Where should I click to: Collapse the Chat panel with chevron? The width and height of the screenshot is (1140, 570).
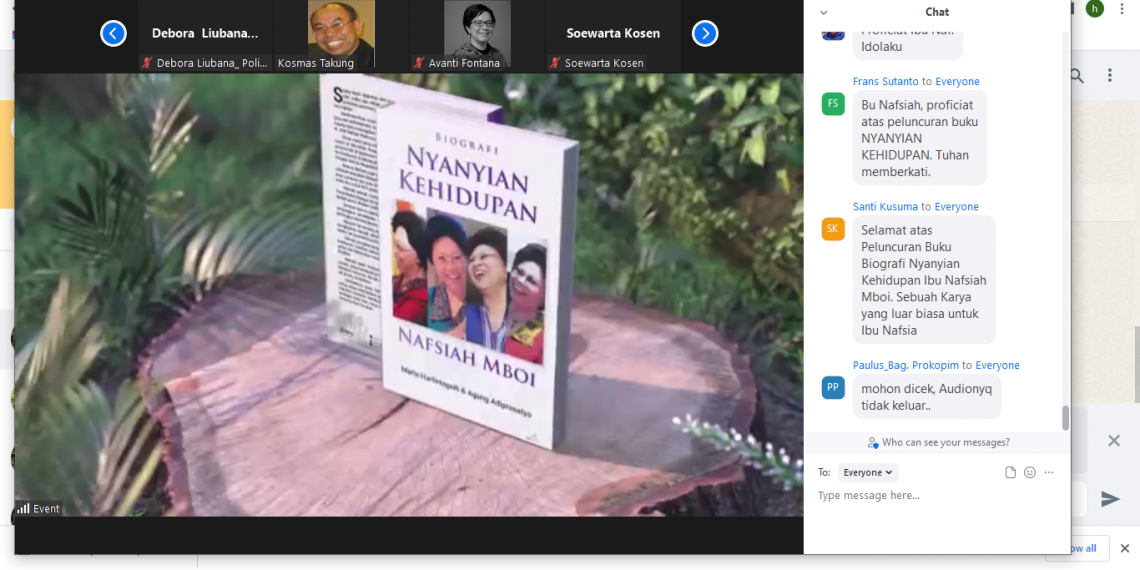(824, 12)
